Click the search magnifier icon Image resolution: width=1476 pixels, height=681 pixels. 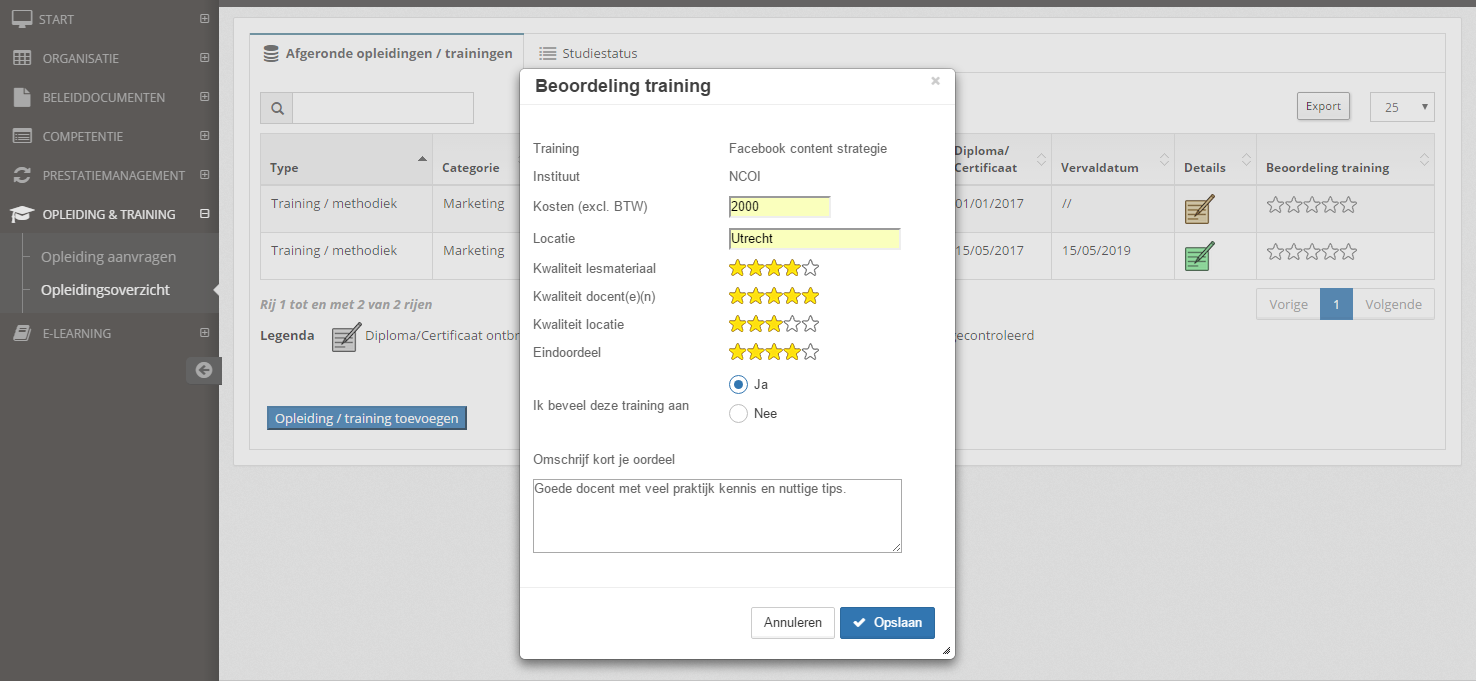(276, 108)
